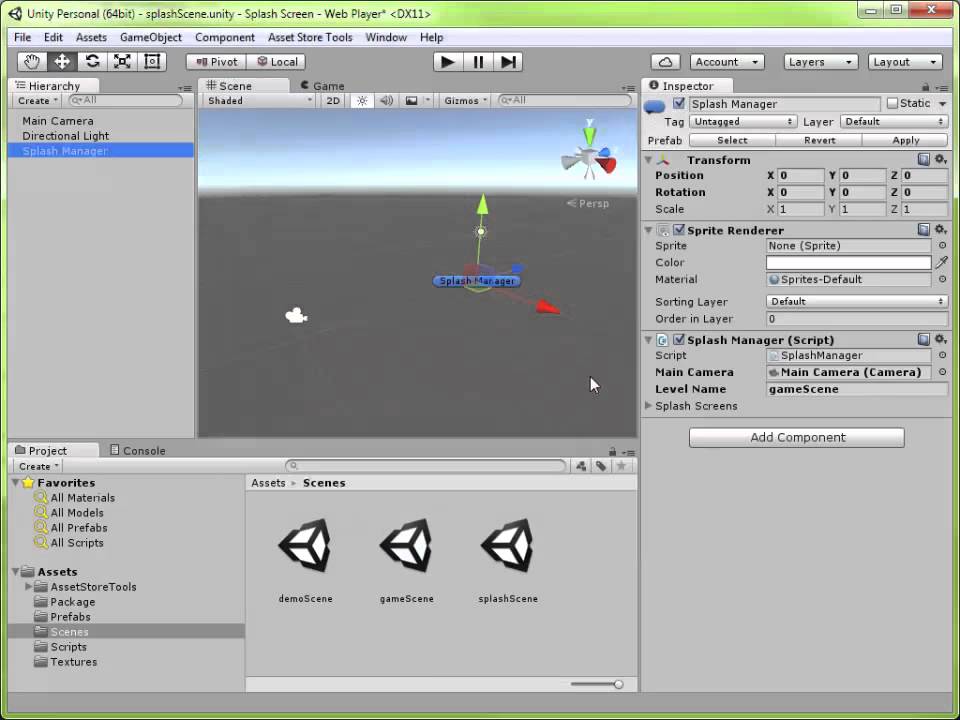Search by type in Project panel
The height and width of the screenshot is (720, 960).
581,466
